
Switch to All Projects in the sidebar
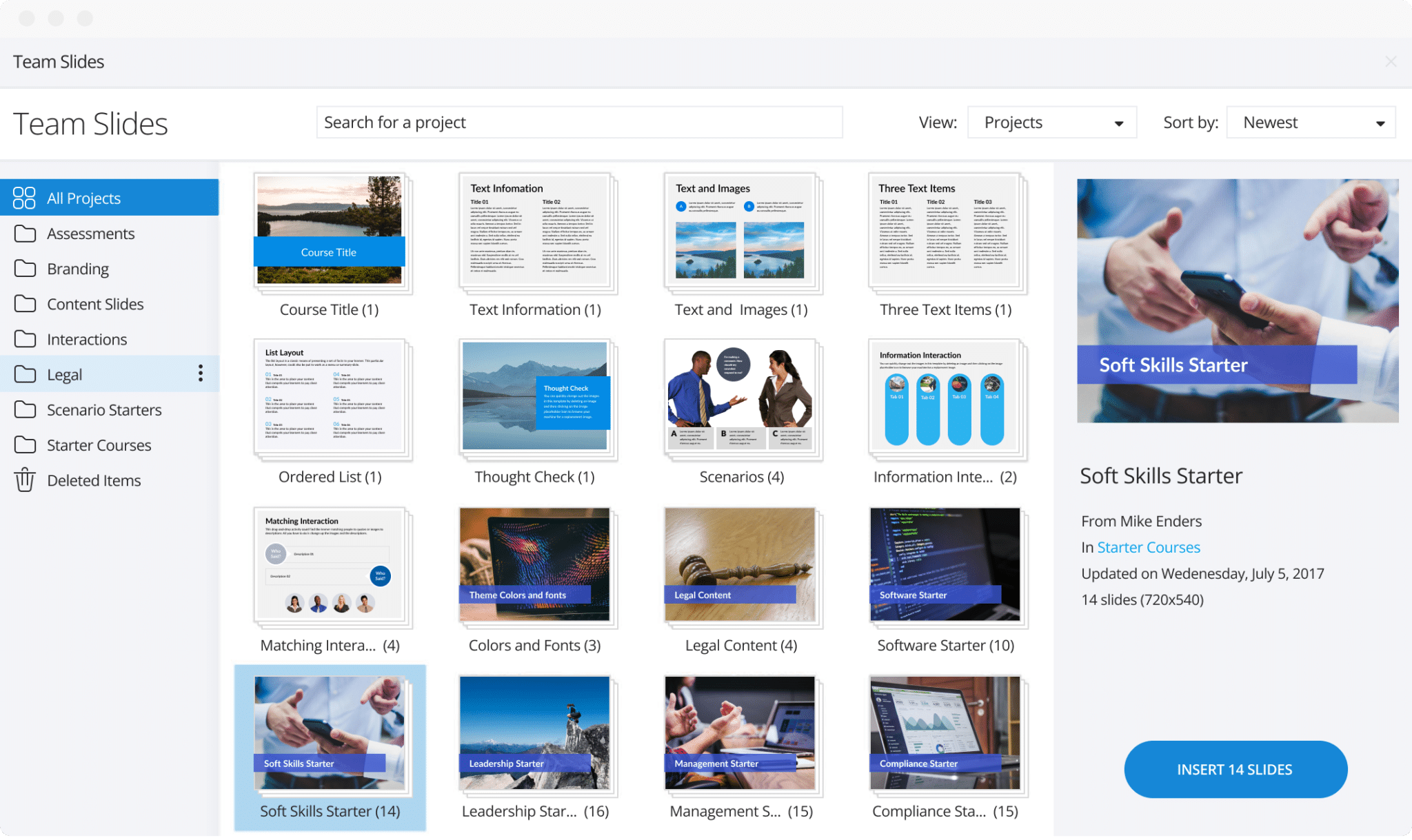pos(84,198)
